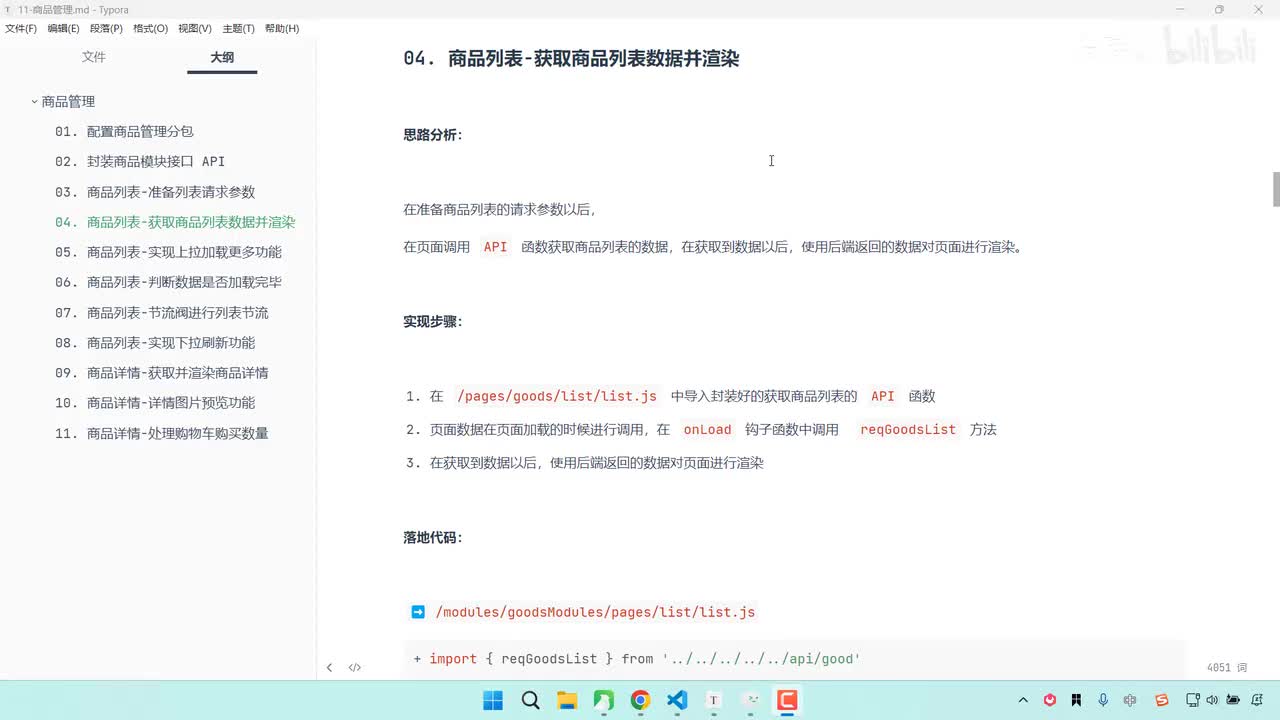1280x720 pixels.
Task: Open the 段落(P) menu
Action: pyautogui.click(x=106, y=29)
